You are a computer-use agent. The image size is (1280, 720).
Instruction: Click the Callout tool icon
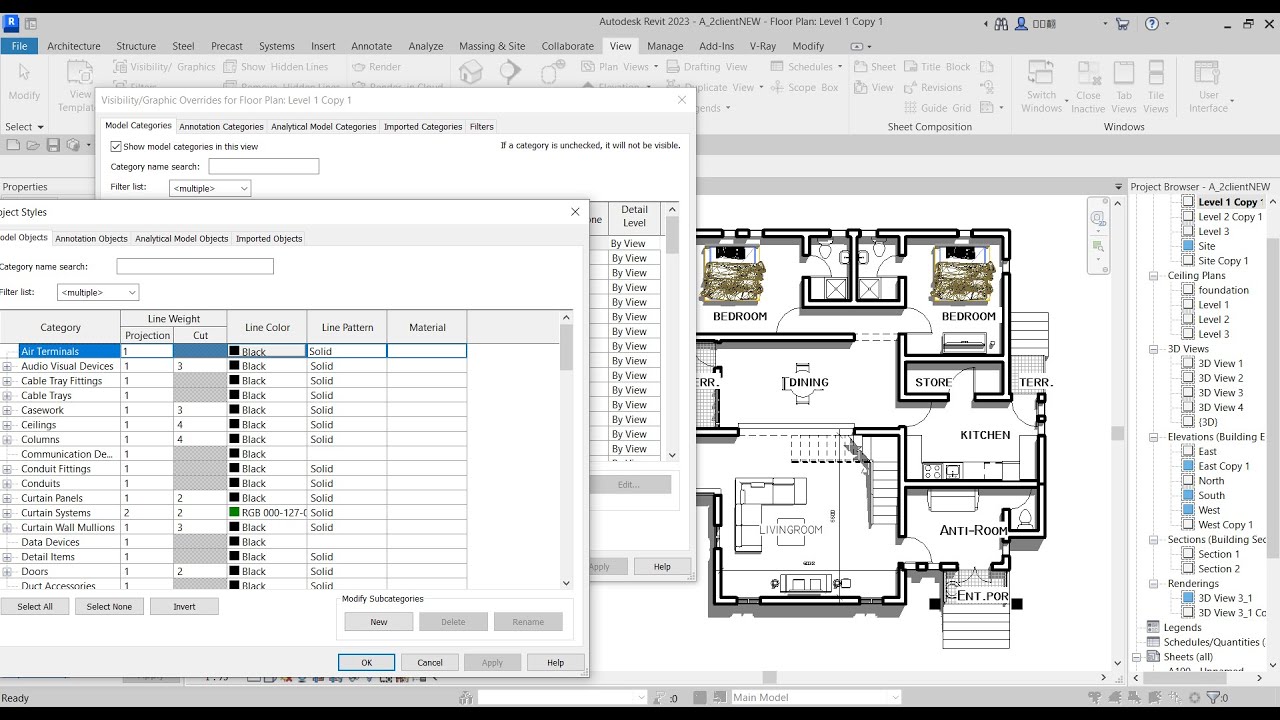552,71
